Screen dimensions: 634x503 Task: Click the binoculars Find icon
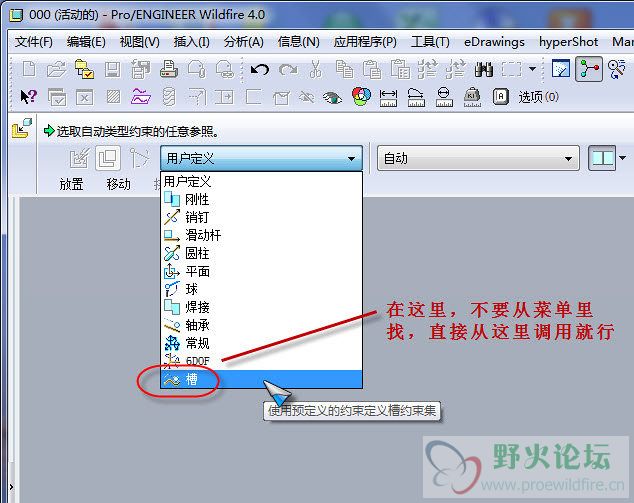484,69
